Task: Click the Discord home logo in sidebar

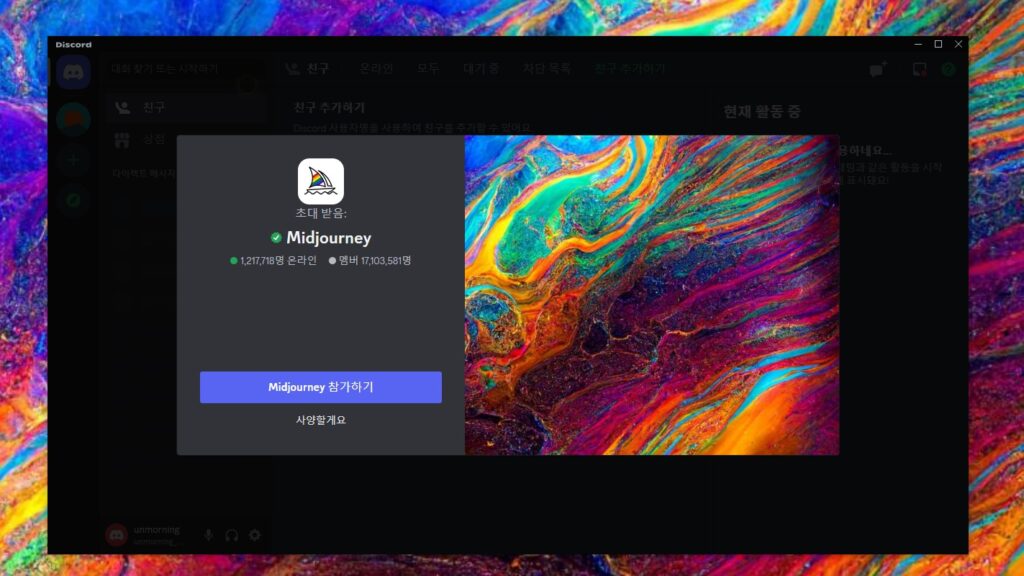Action: tap(73, 72)
